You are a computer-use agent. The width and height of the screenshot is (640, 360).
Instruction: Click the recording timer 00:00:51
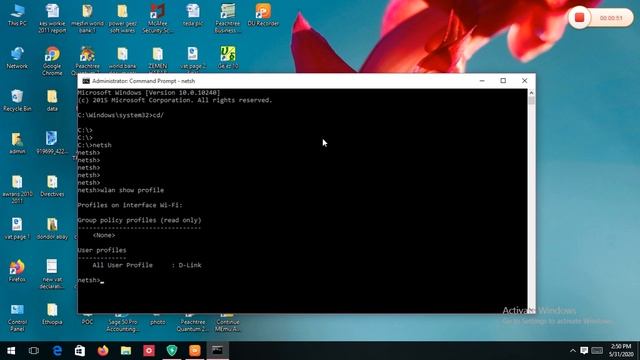click(x=611, y=18)
